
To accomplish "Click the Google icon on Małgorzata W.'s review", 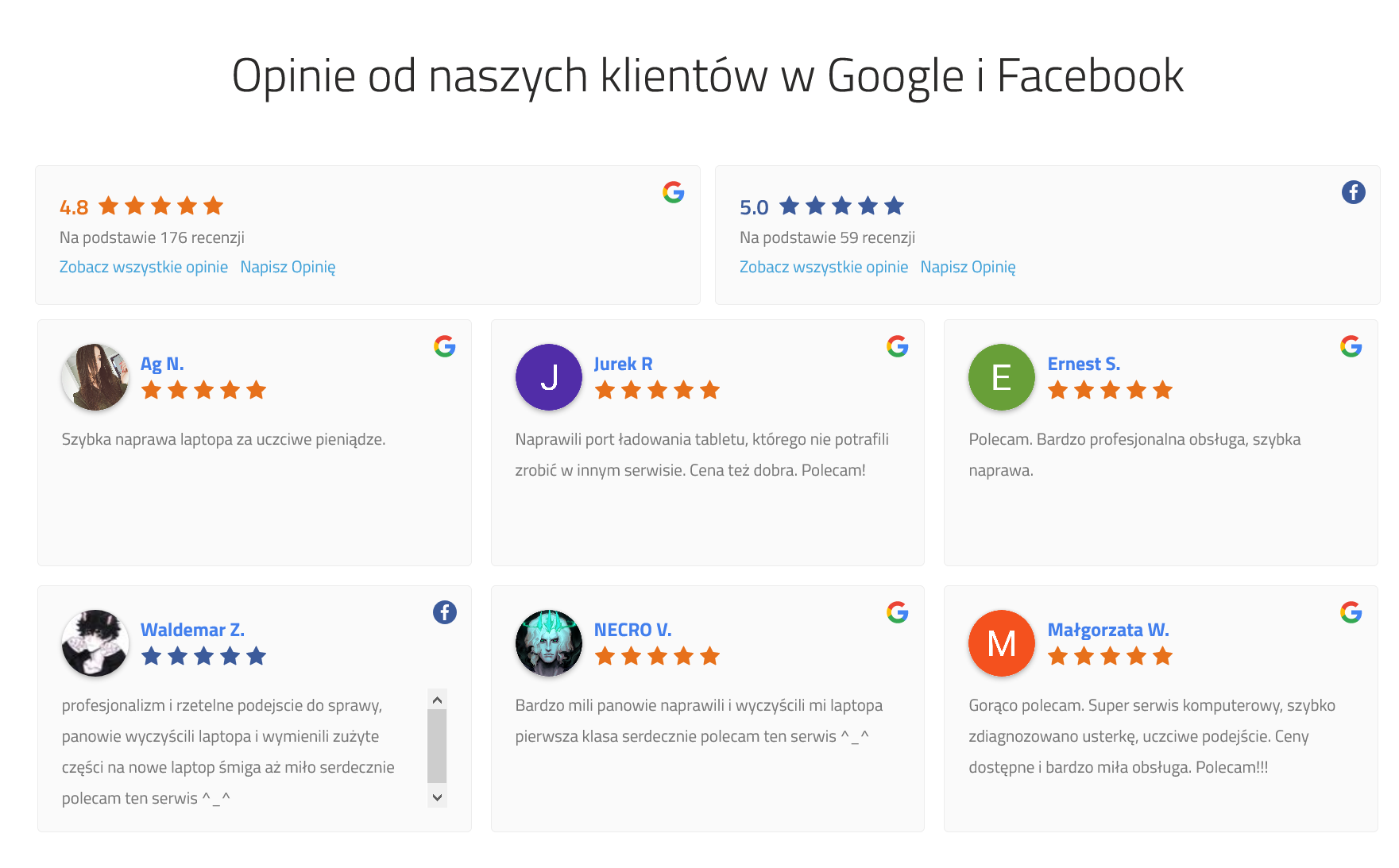I will coord(1351,612).
